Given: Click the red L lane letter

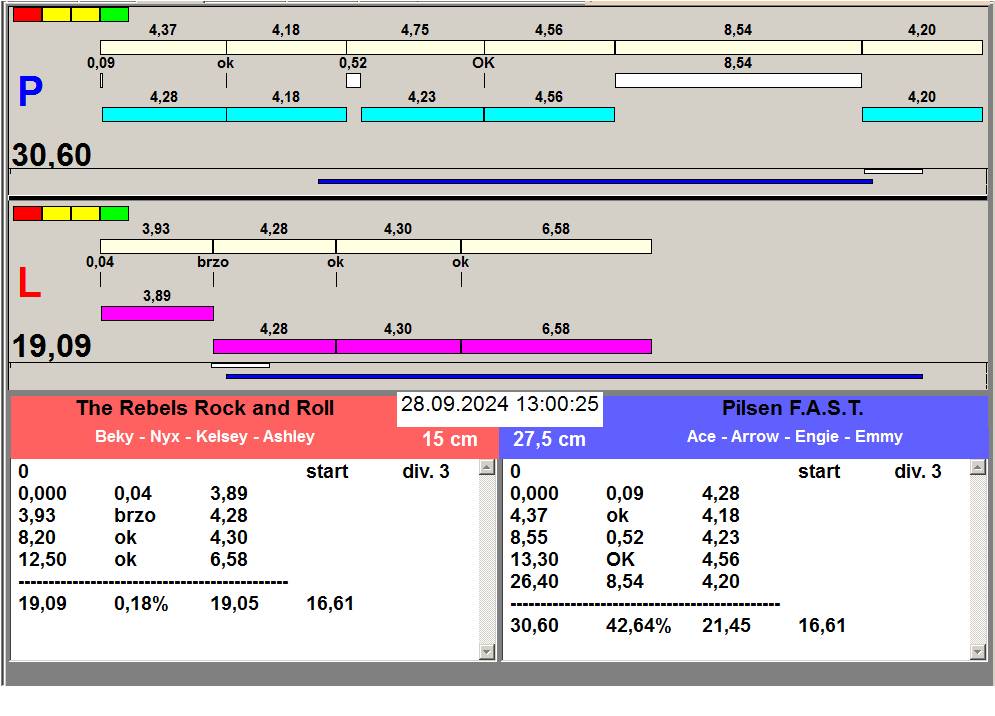Looking at the screenshot, I should point(29,282).
